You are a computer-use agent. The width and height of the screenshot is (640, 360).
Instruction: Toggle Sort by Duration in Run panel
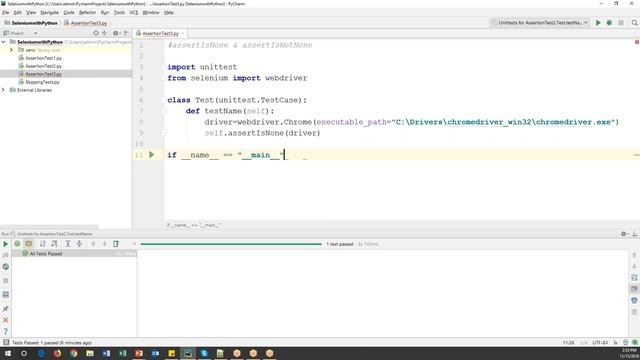(x=54, y=244)
